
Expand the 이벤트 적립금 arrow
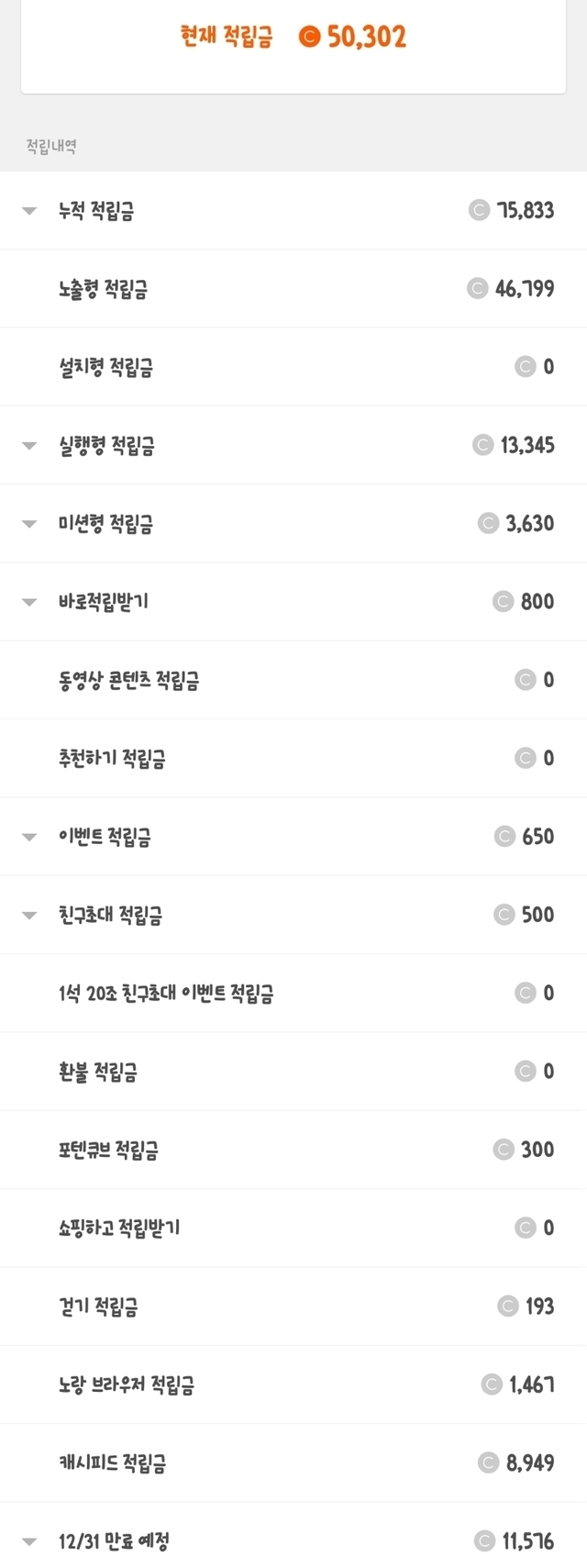pos(29,837)
